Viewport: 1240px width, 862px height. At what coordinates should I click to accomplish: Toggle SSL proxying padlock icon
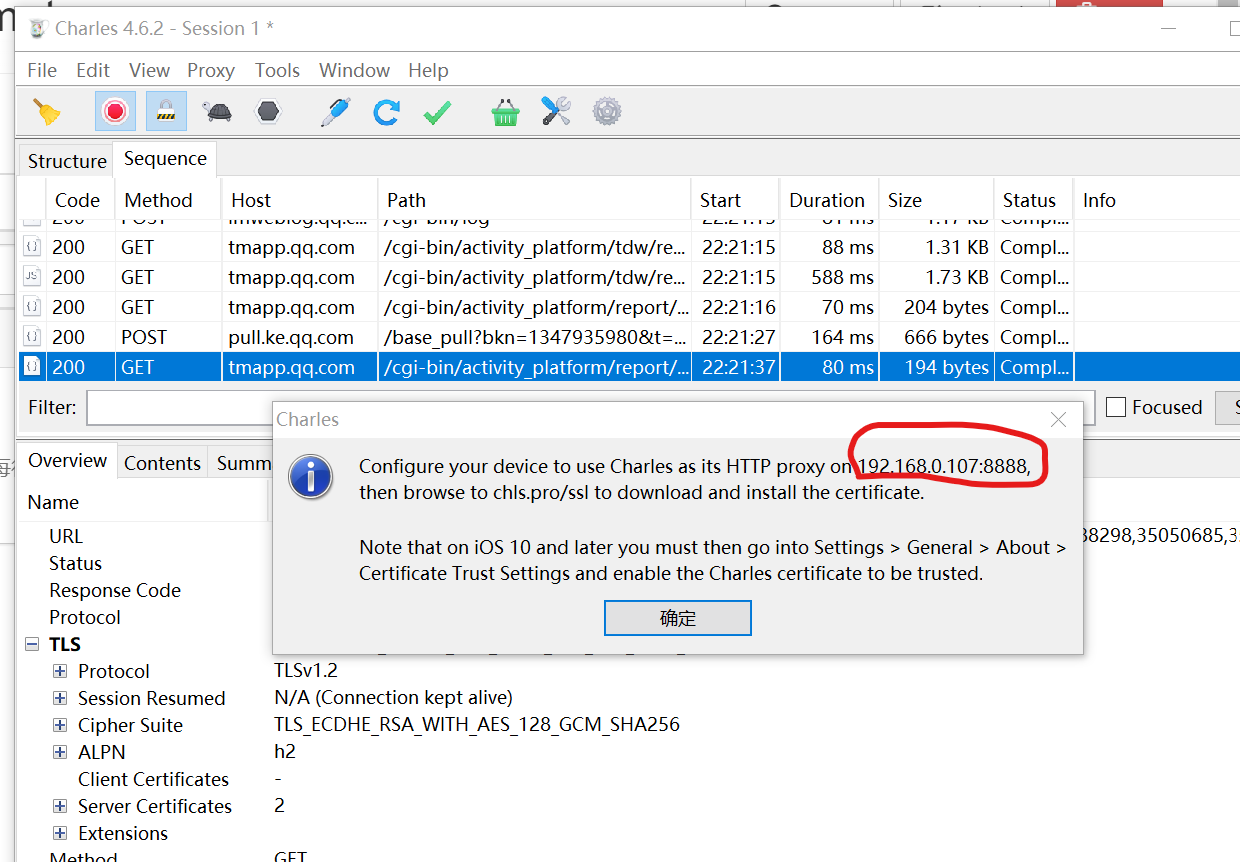(166, 111)
